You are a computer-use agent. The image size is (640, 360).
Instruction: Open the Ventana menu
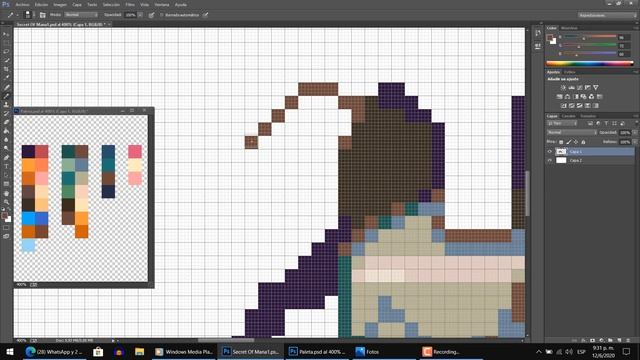tap(162, 5)
